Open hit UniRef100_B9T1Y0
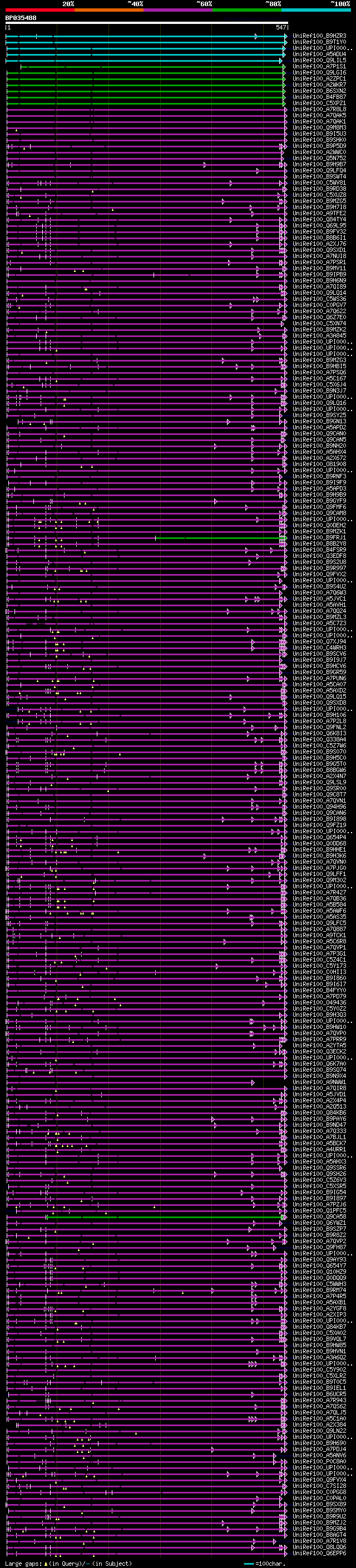 click(x=319, y=42)
